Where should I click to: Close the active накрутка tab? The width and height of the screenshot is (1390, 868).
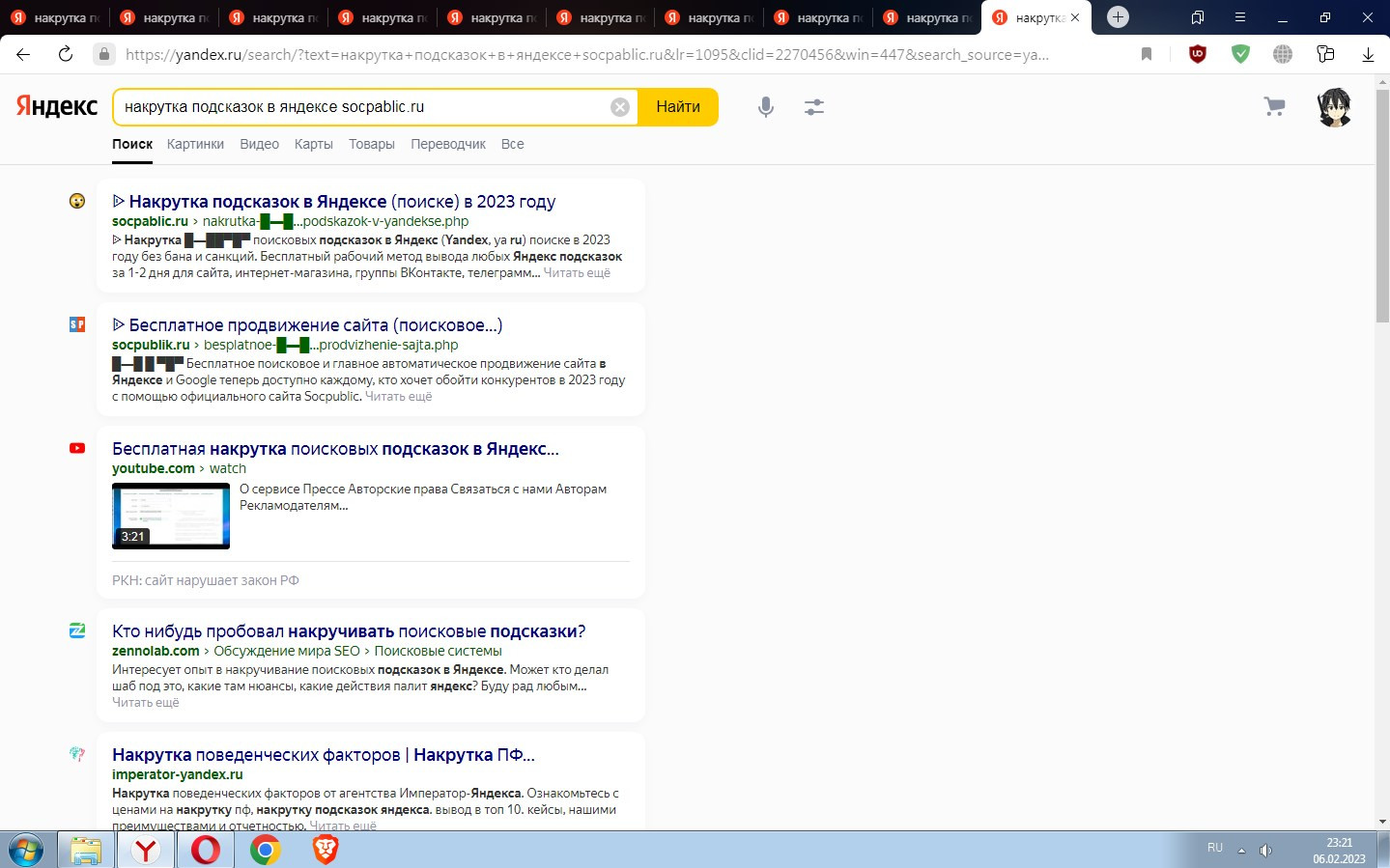[x=1075, y=17]
